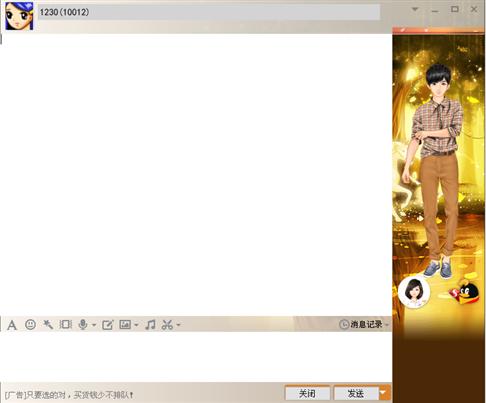Maximize the chat window

pyautogui.click(x=455, y=9)
